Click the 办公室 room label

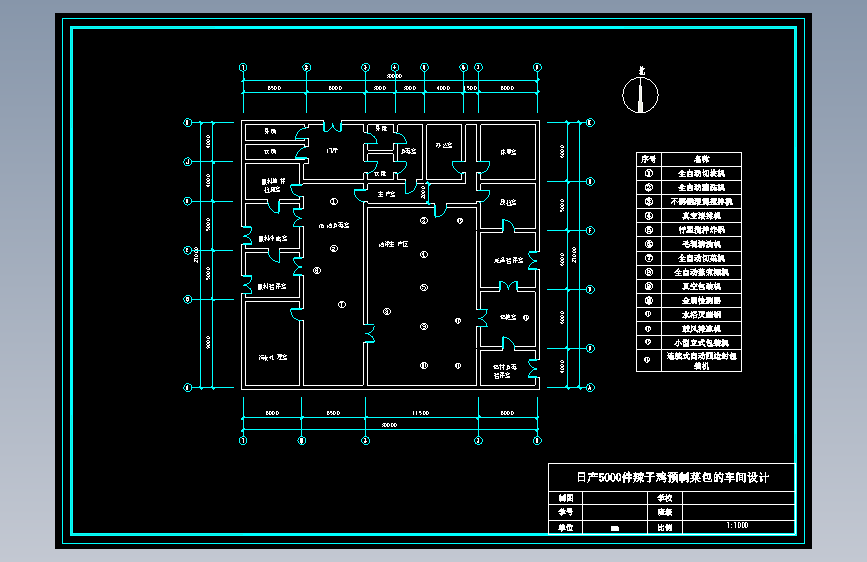point(443,145)
